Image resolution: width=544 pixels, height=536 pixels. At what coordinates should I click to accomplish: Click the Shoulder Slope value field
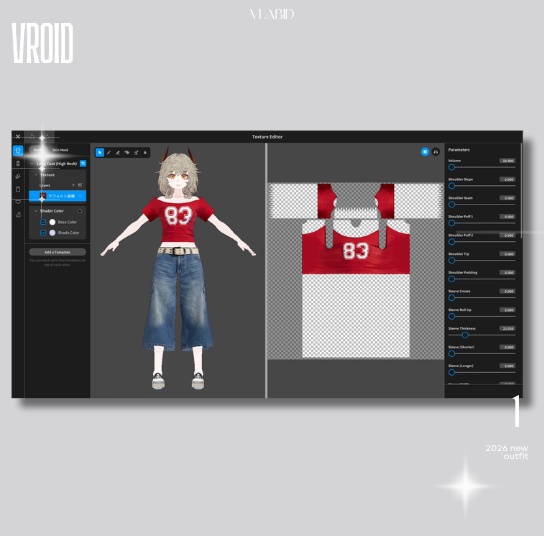coord(508,179)
